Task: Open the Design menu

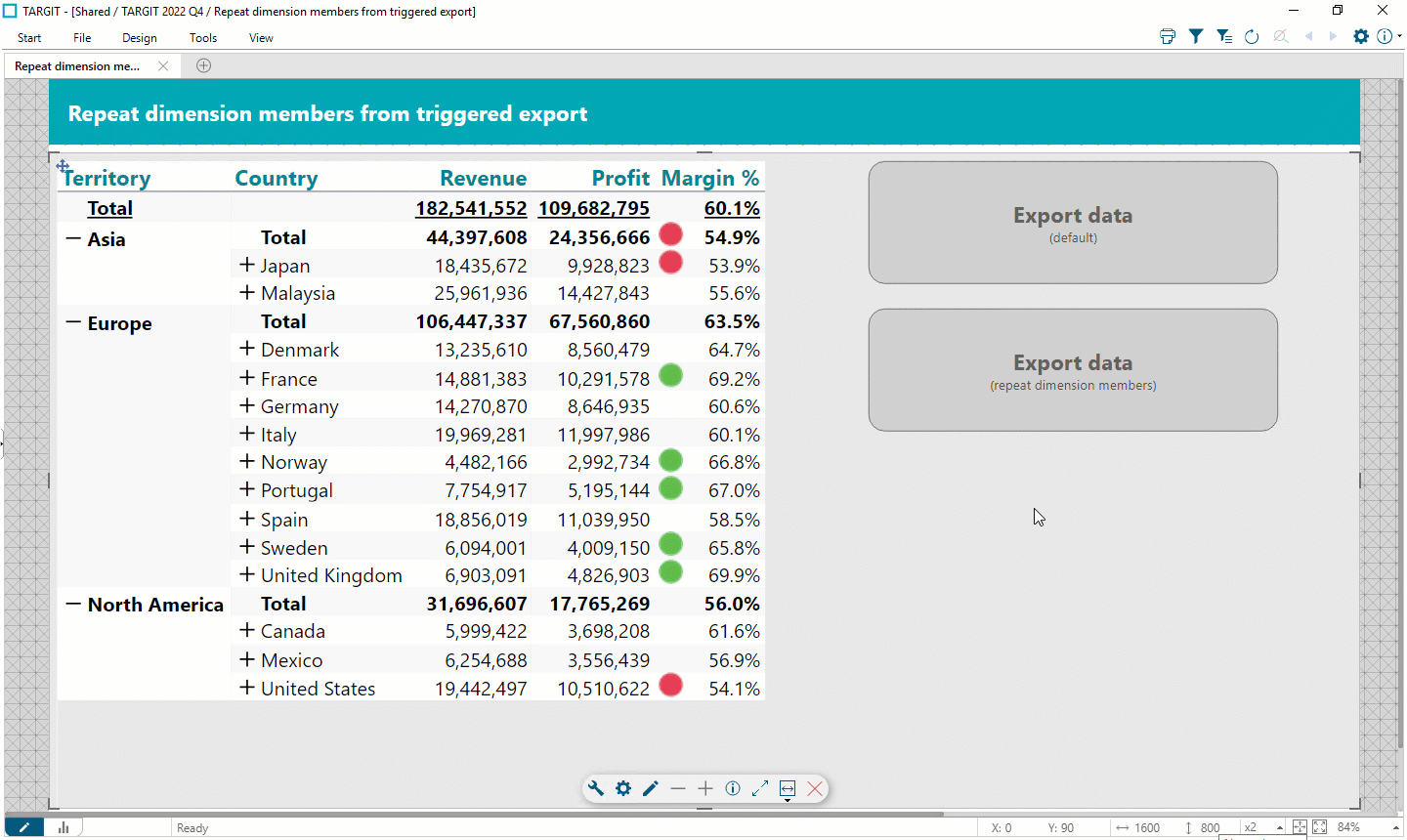Action: coord(140,38)
